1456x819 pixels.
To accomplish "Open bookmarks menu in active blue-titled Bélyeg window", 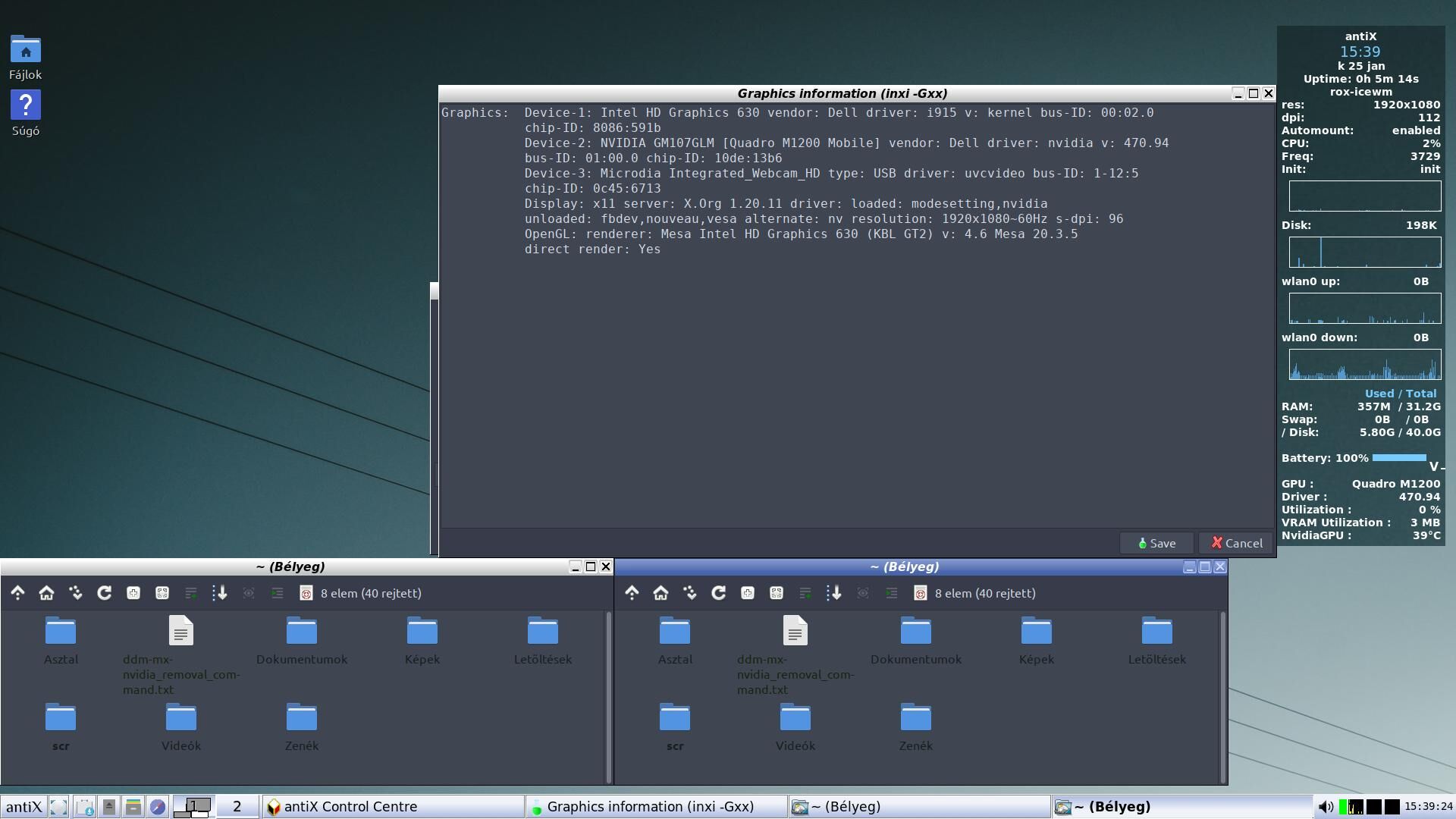I will (x=689, y=593).
